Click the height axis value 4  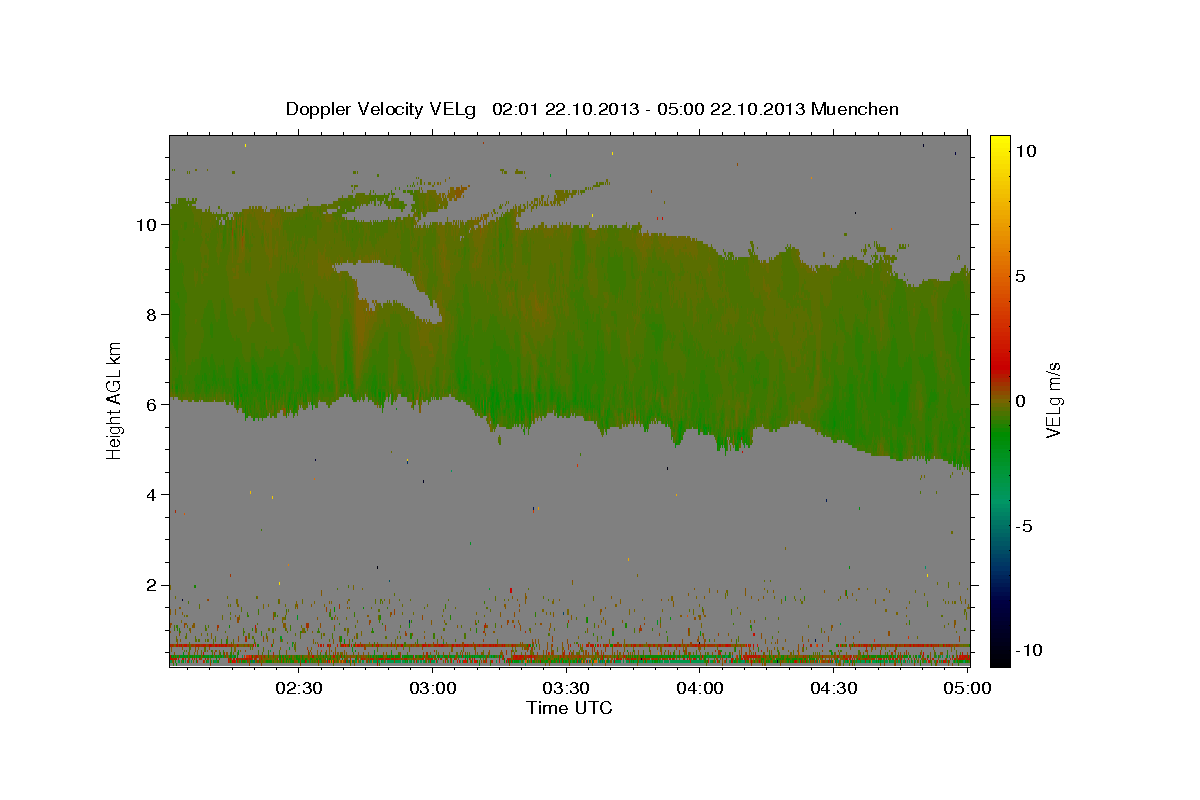click(150, 494)
